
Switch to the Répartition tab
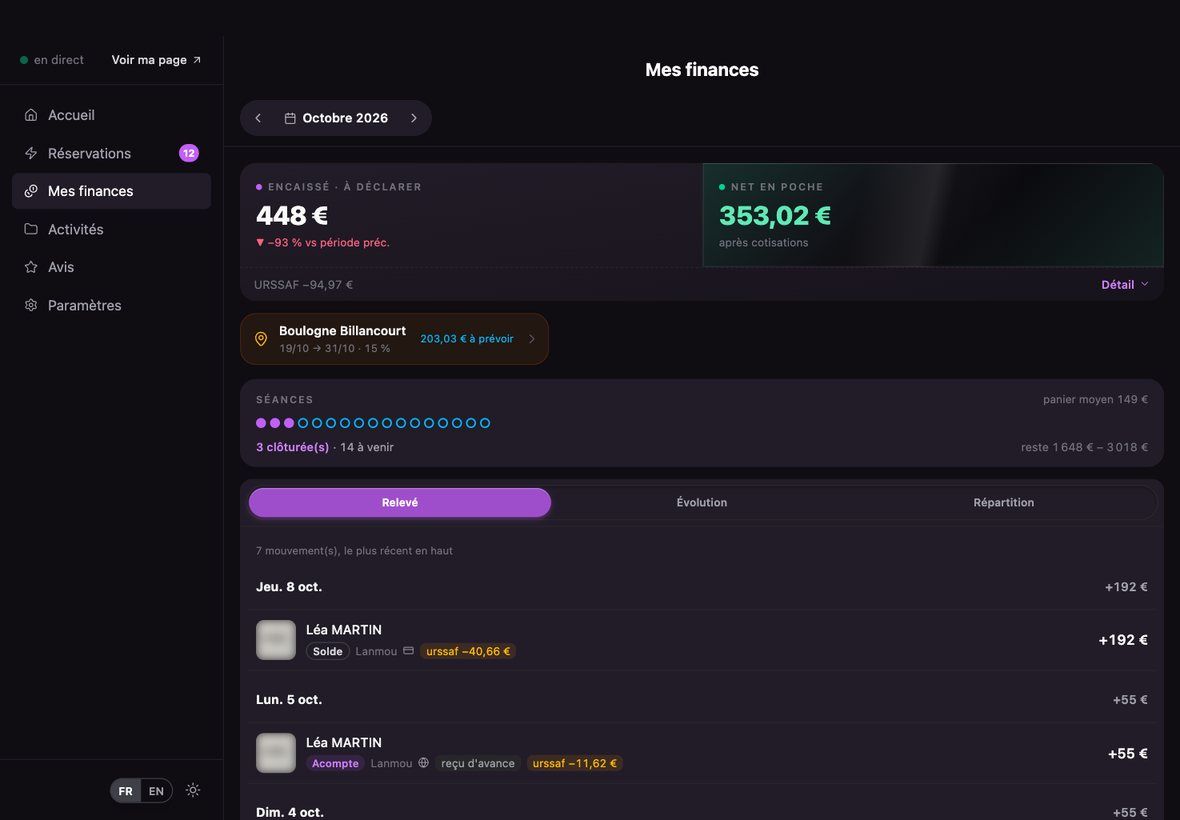(x=1003, y=503)
